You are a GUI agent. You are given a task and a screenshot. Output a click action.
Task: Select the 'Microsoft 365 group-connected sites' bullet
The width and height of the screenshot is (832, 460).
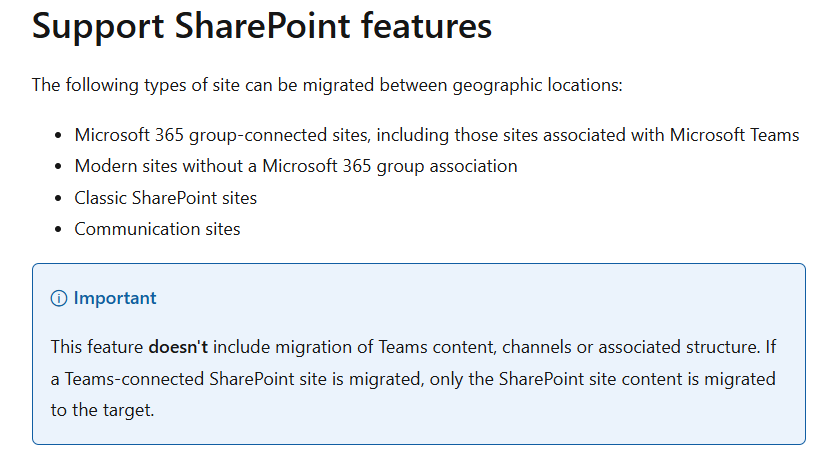[x=437, y=135]
